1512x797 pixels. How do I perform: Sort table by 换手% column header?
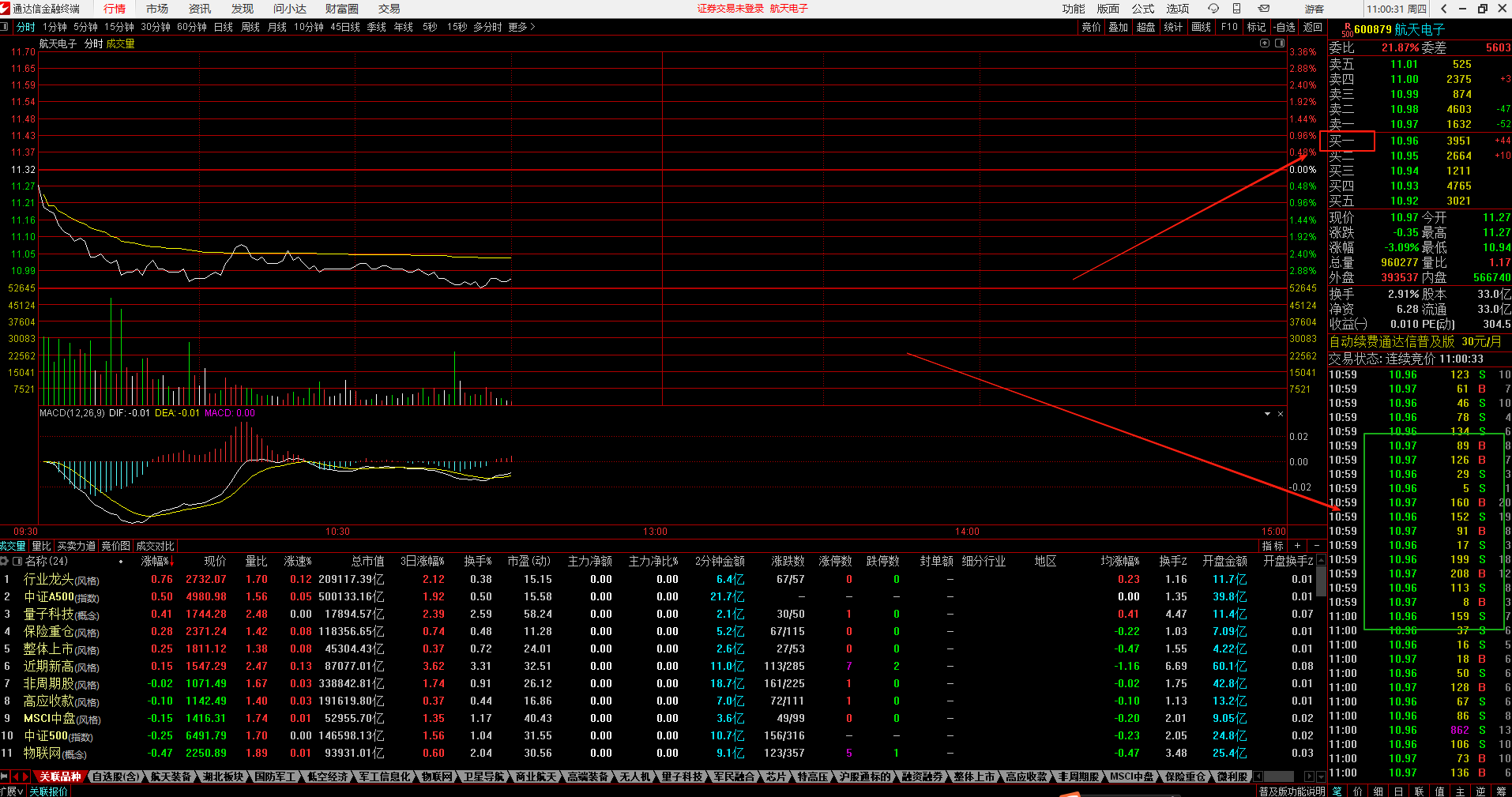pos(478,561)
